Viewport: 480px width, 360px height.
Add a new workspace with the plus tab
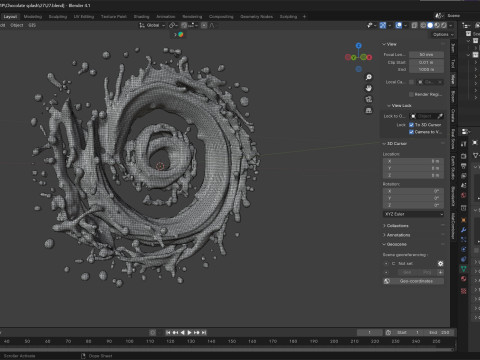click(304, 17)
